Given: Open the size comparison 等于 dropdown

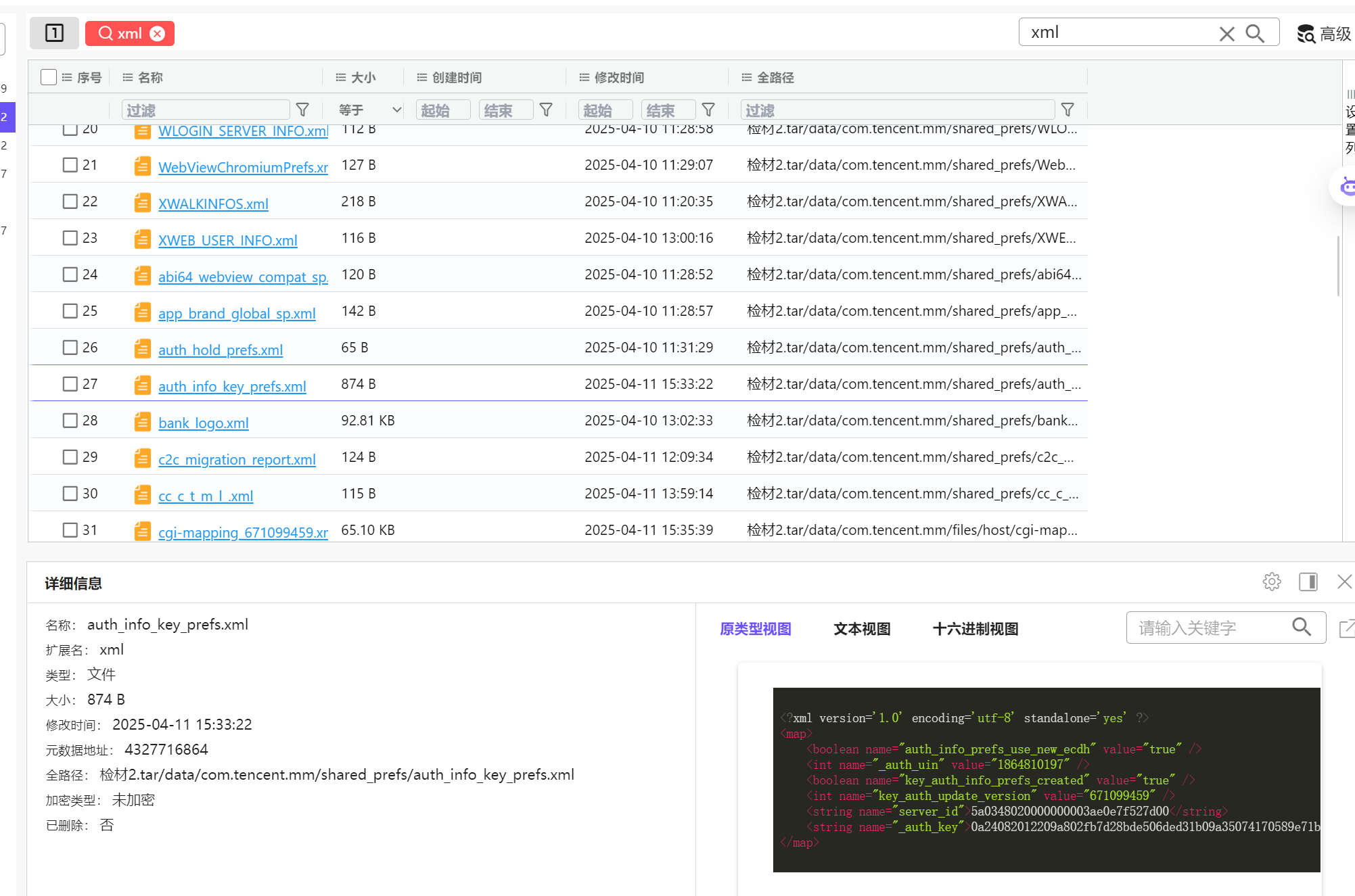Looking at the screenshot, I should (x=370, y=110).
